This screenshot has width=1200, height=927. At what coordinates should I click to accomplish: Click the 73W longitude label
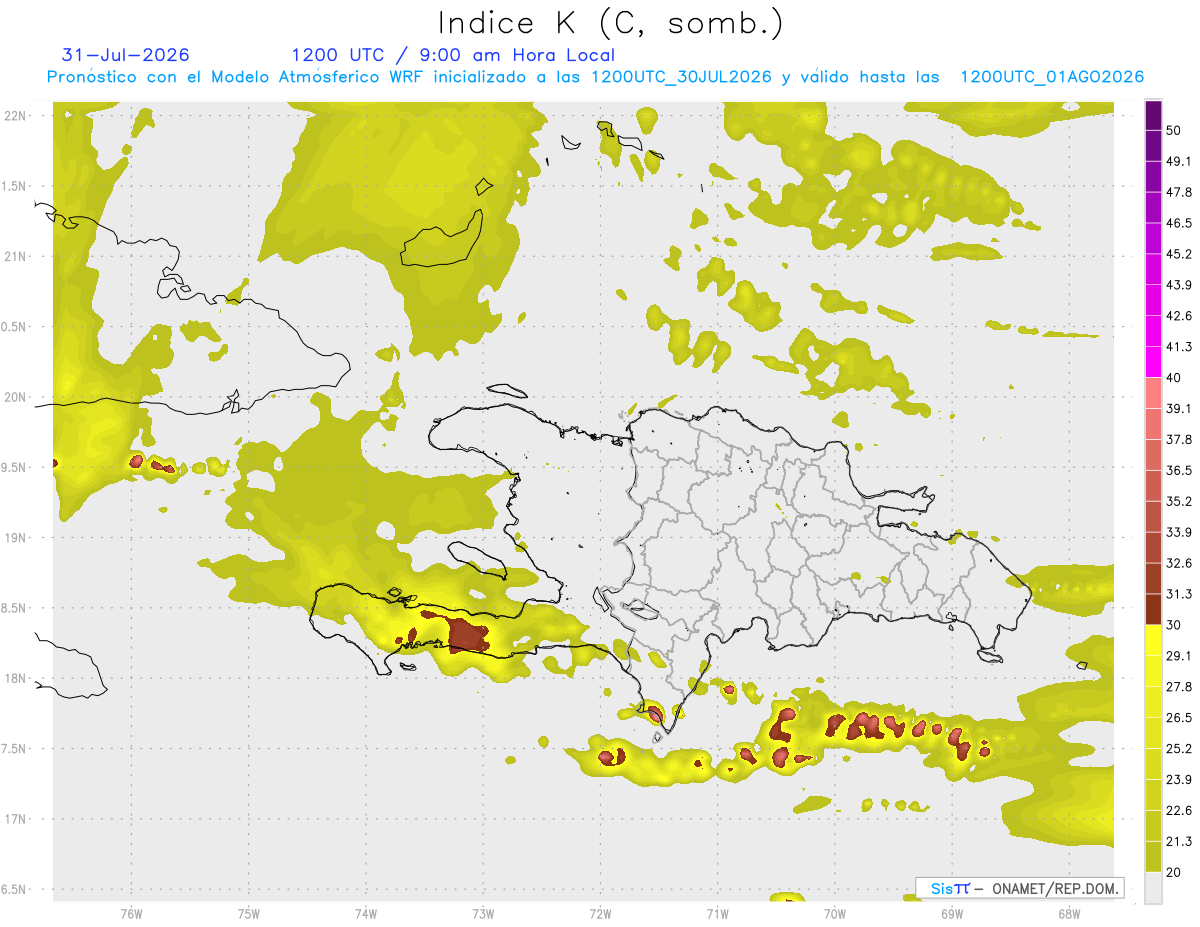click(x=483, y=913)
